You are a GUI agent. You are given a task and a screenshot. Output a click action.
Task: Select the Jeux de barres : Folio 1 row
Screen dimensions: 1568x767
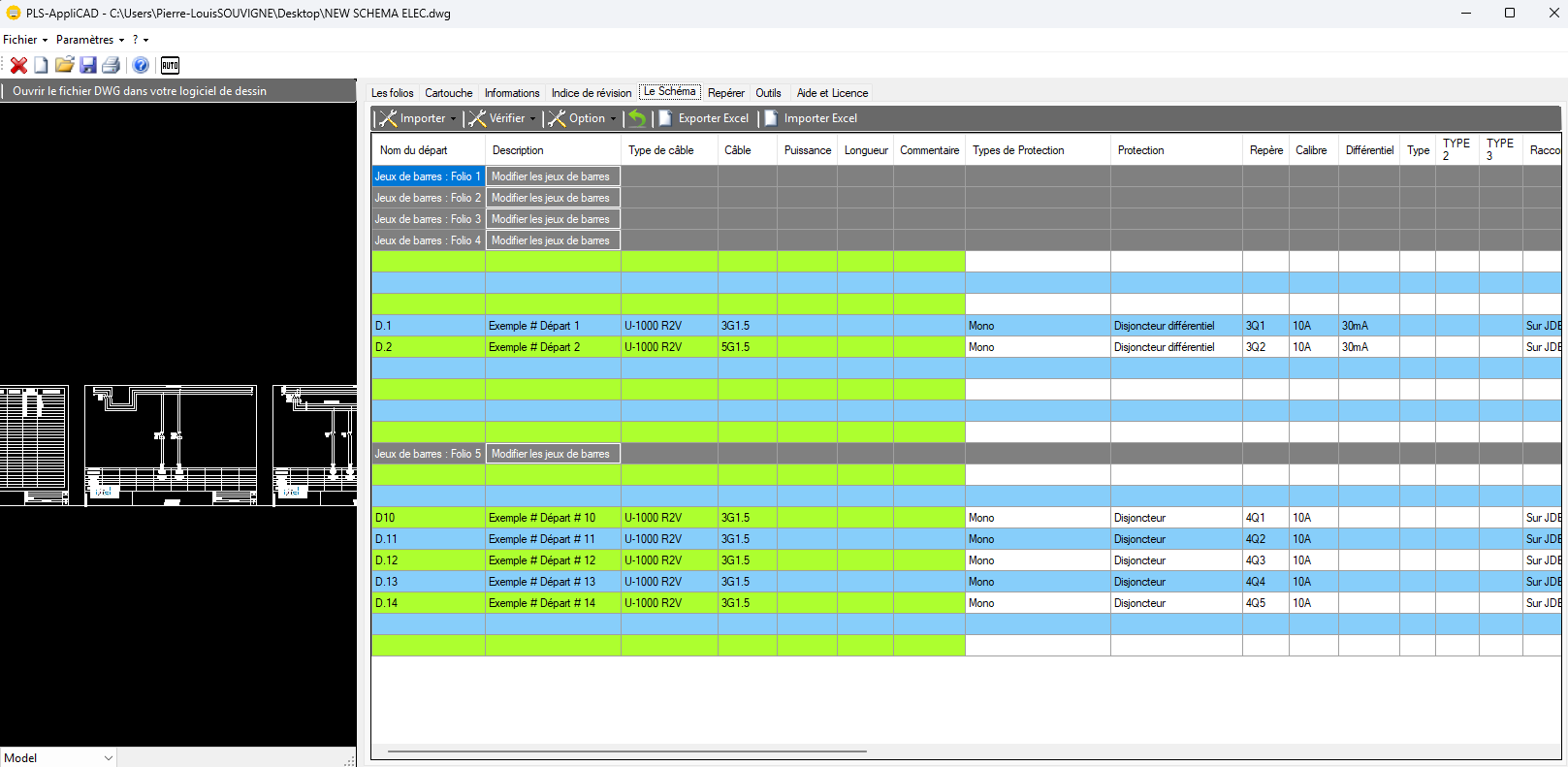coord(428,176)
